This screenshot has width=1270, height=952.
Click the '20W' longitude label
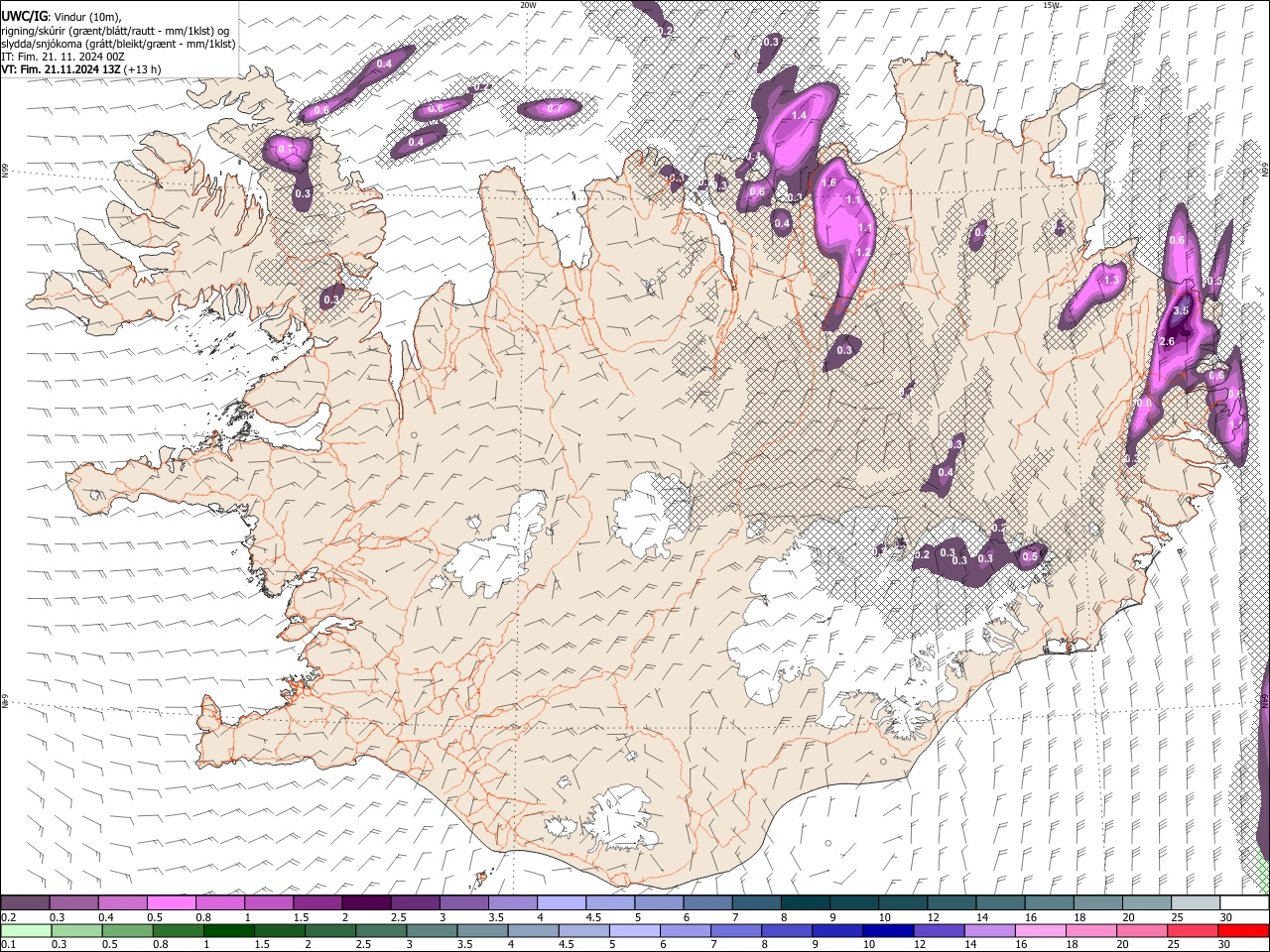tap(528, 5)
